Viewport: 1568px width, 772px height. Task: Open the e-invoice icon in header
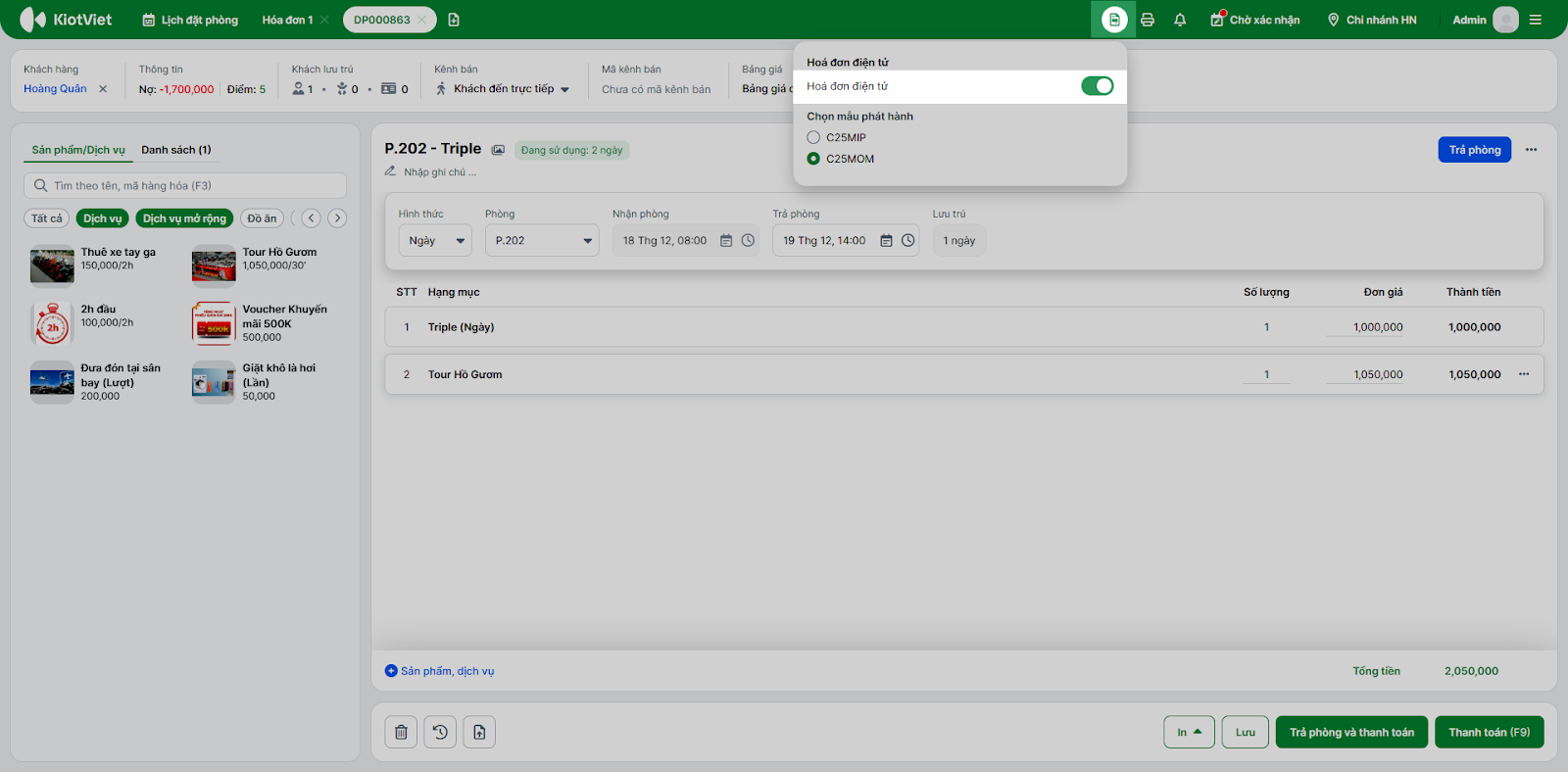(1114, 20)
